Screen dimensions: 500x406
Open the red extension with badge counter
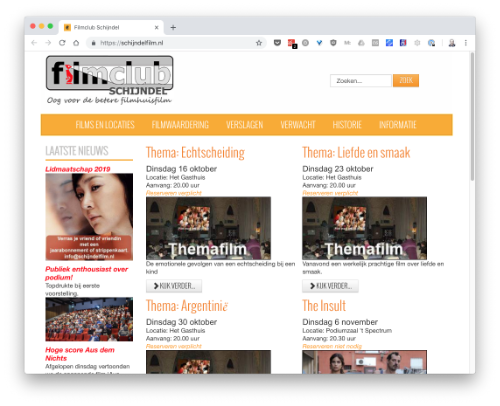[x=292, y=43]
